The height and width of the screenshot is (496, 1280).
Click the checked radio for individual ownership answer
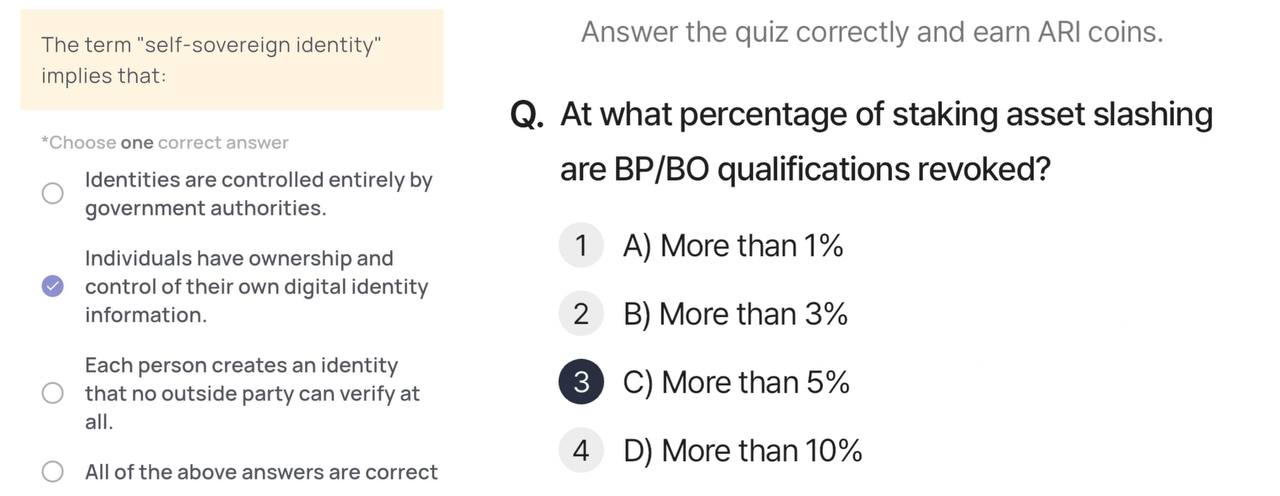[x=53, y=287]
